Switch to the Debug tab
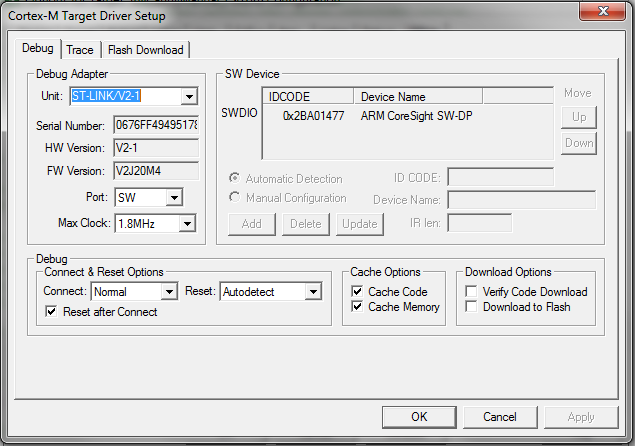The image size is (635, 446). click(38, 49)
